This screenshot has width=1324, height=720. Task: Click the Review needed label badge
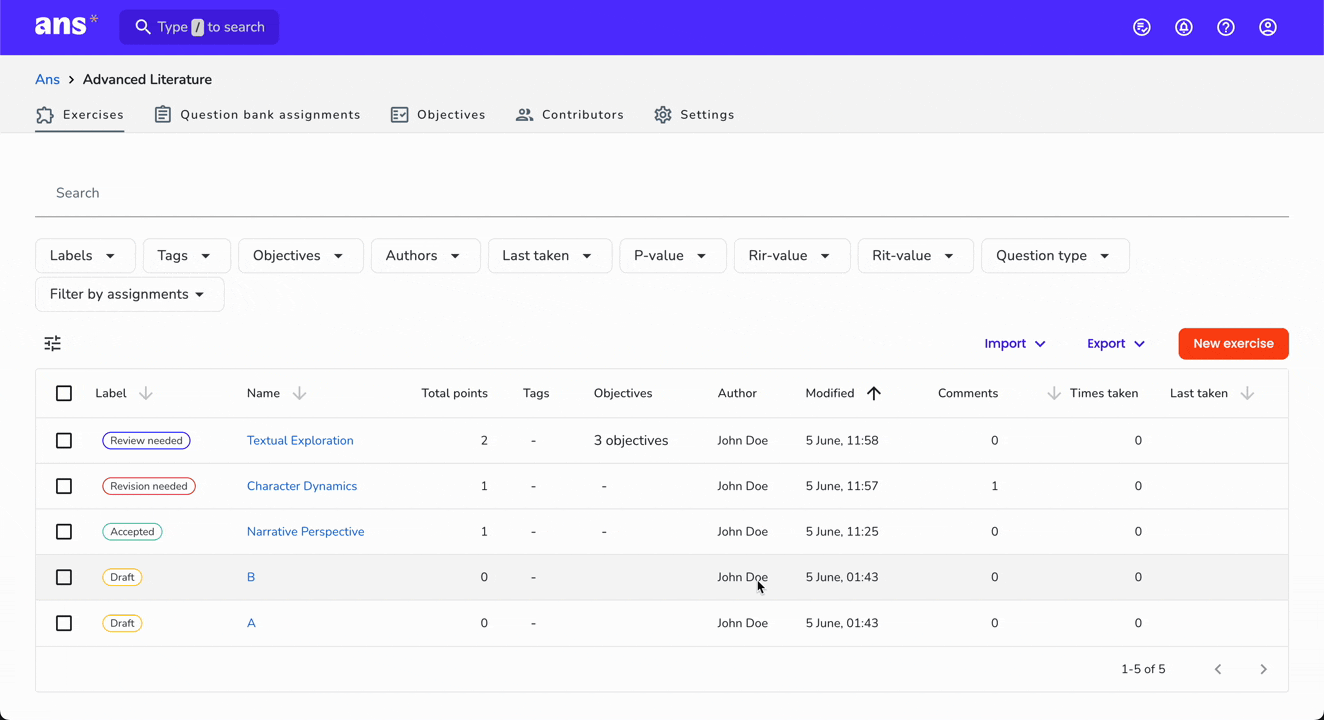tap(146, 440)
